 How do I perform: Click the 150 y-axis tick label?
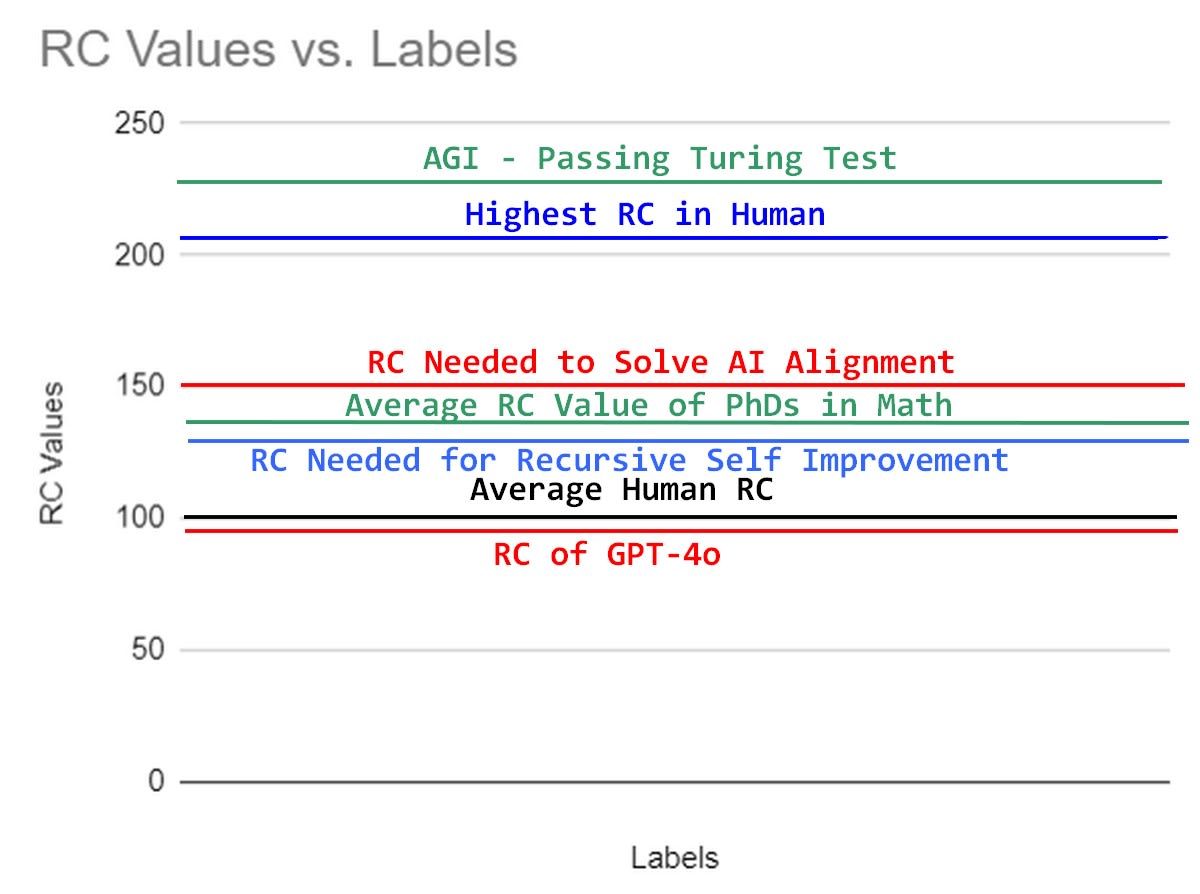coord(141,386)
